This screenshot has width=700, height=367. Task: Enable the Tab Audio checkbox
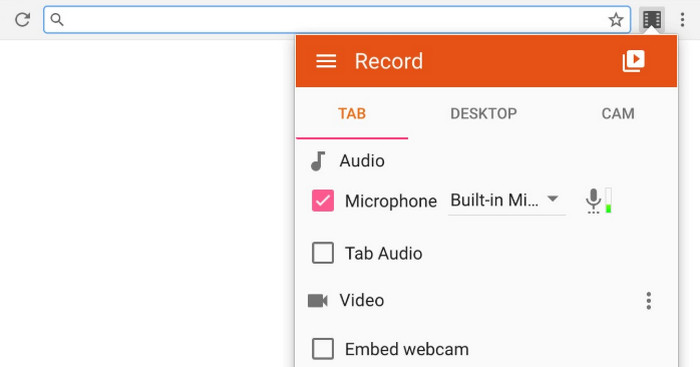[x=323, y=253]
